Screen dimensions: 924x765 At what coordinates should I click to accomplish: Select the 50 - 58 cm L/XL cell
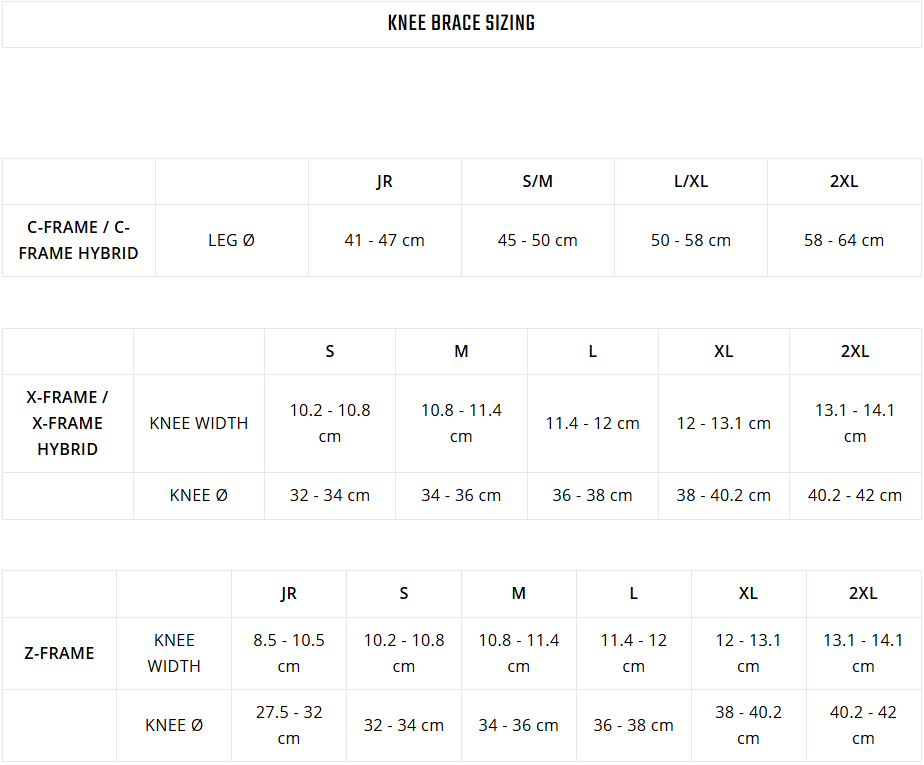691,240
